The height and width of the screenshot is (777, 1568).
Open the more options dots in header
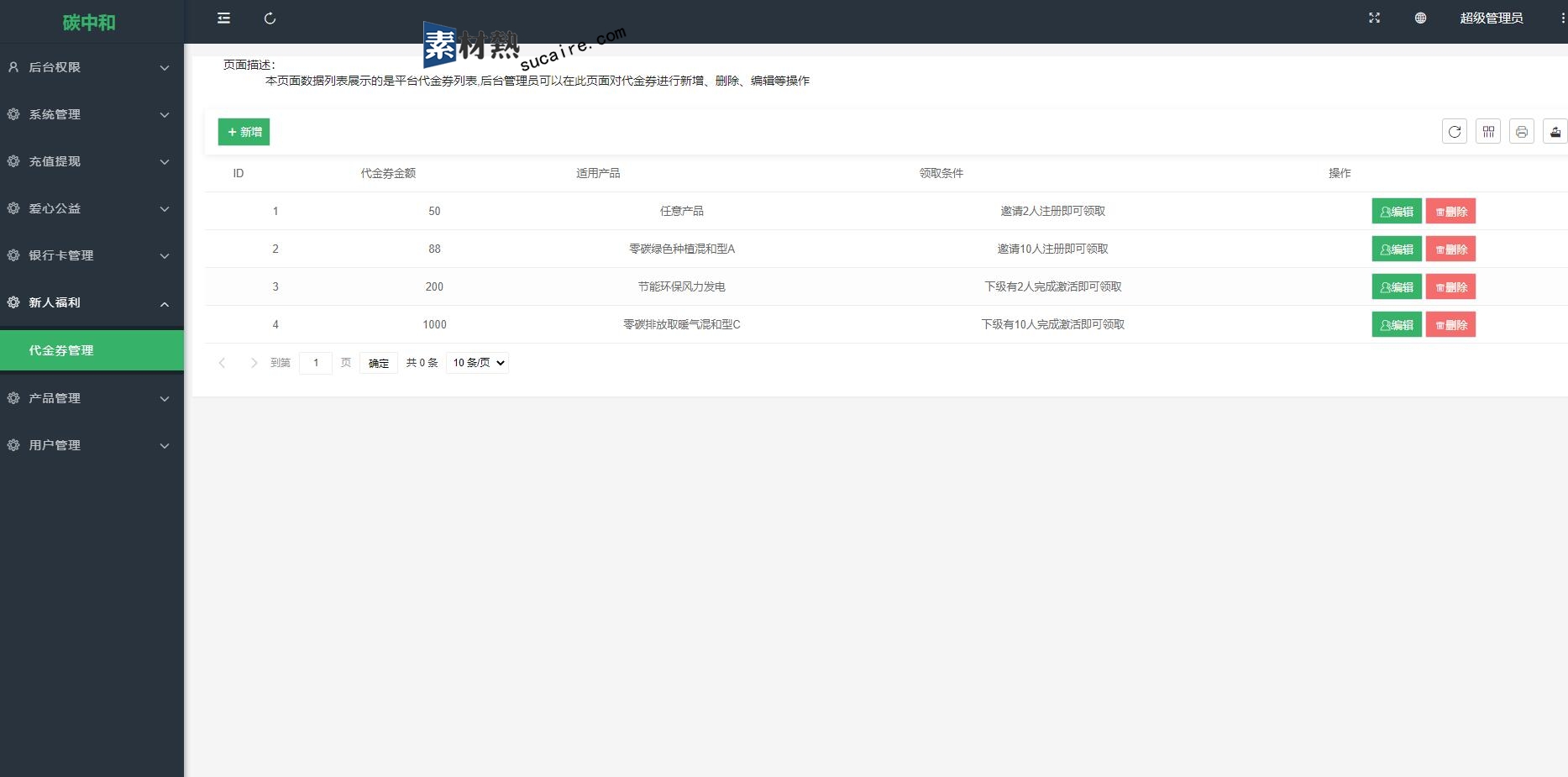coord(1562,18)
